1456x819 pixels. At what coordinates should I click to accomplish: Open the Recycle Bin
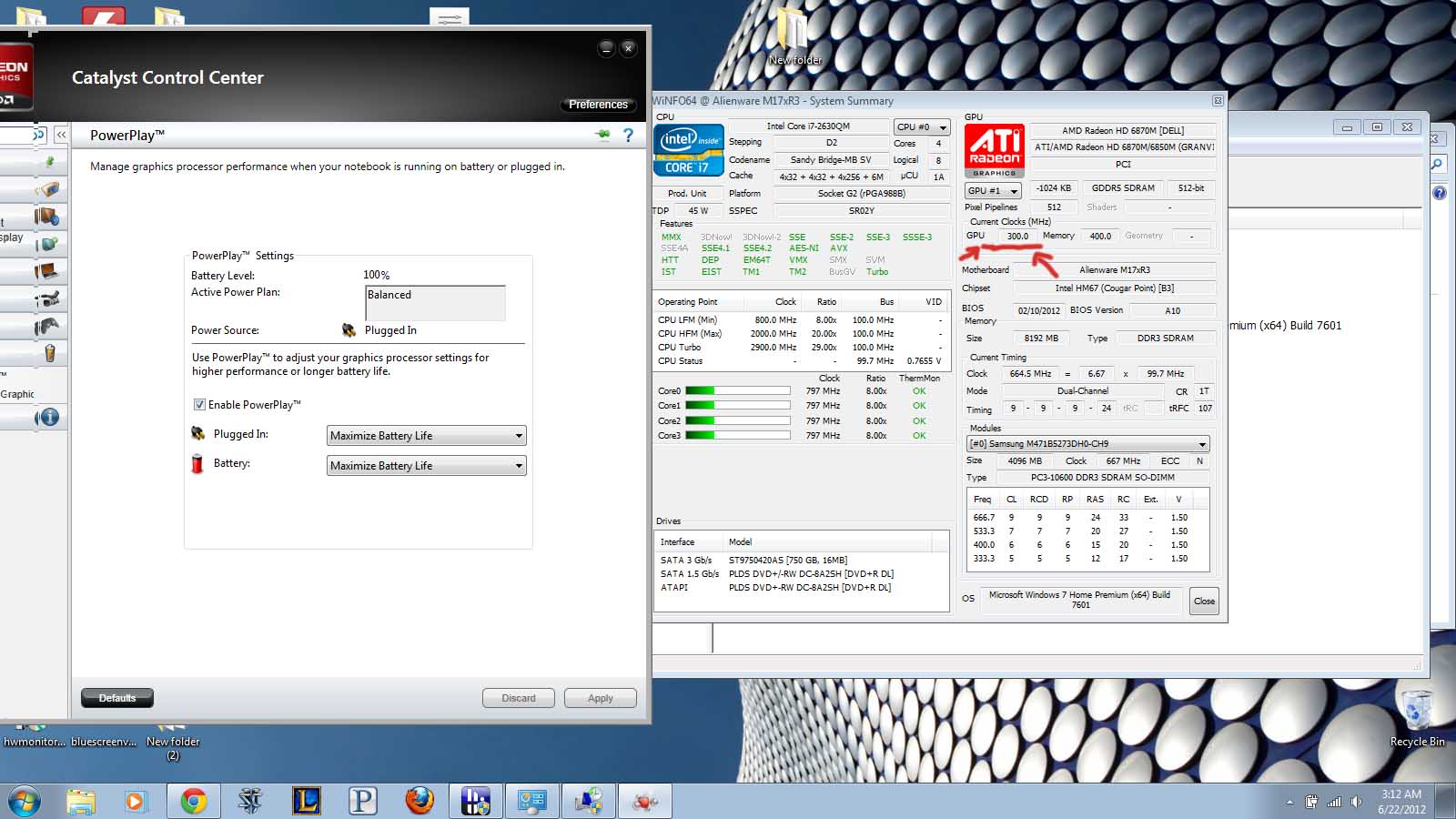click(x=1417, y=717)
